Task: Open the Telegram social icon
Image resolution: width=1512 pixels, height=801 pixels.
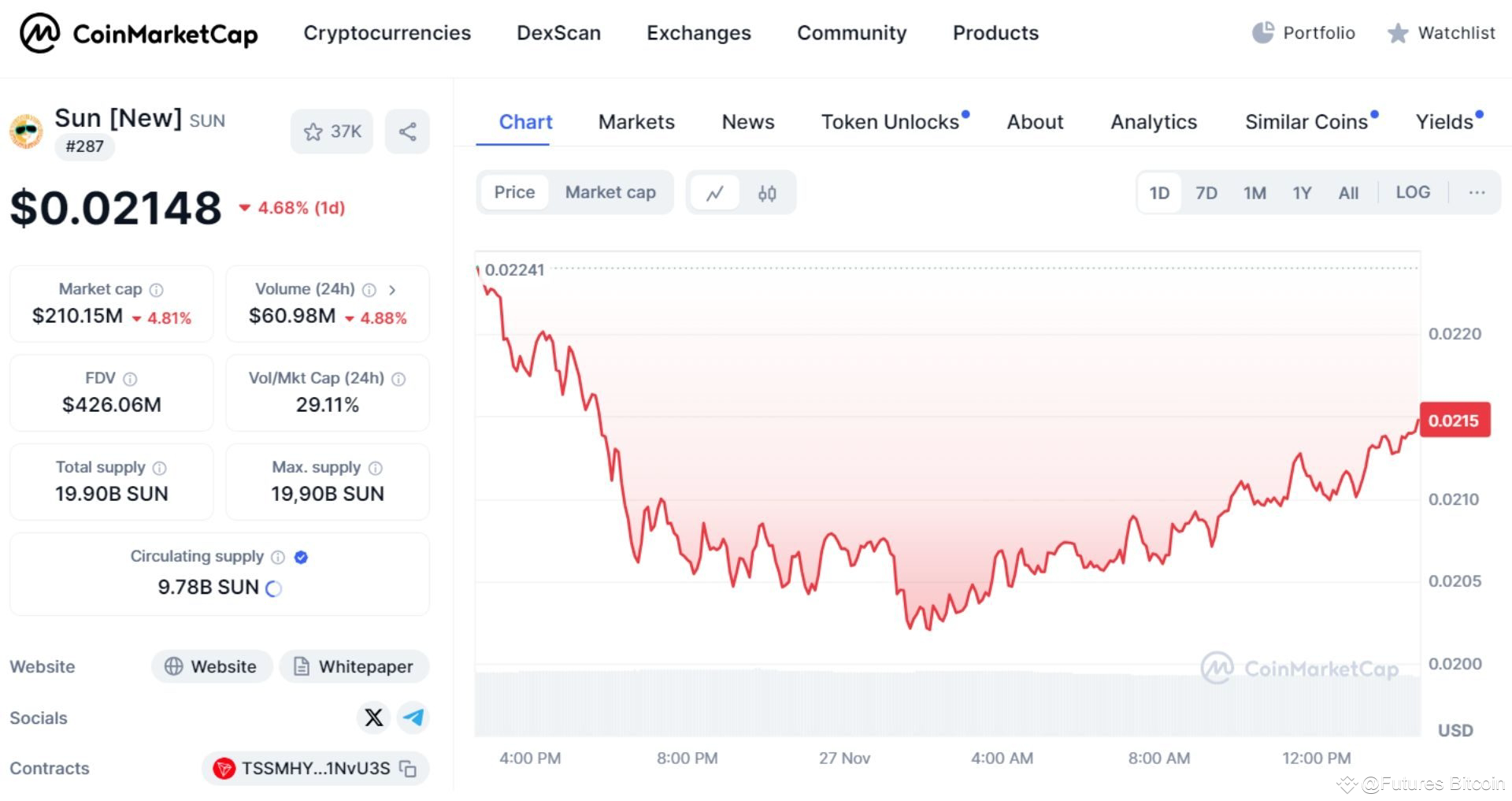Action: (413, 718)
